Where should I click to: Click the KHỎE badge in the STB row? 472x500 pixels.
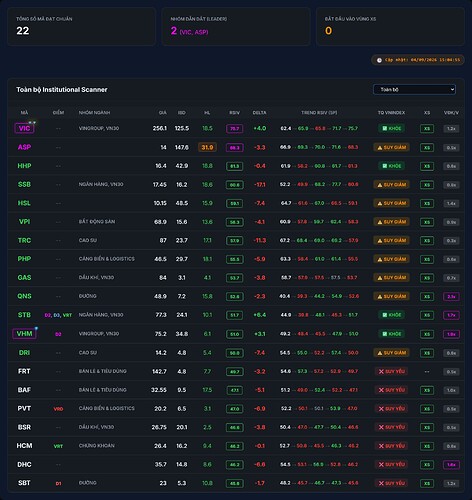391,315
